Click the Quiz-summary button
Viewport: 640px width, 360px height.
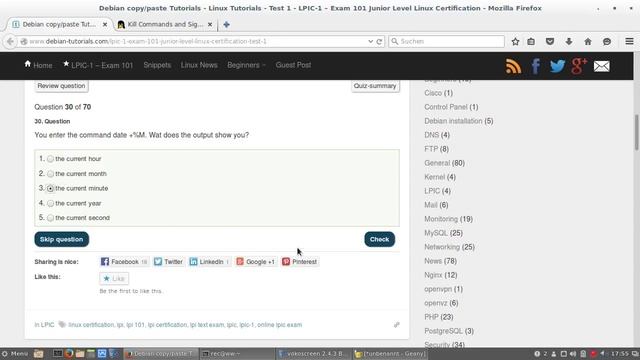375,86
